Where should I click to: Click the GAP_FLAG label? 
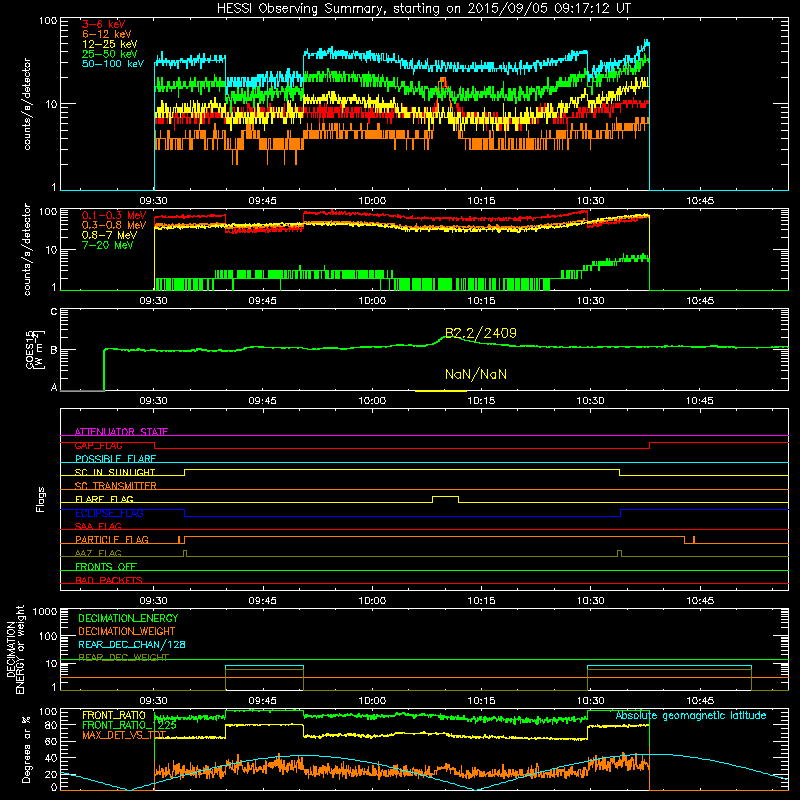[98, 445]
